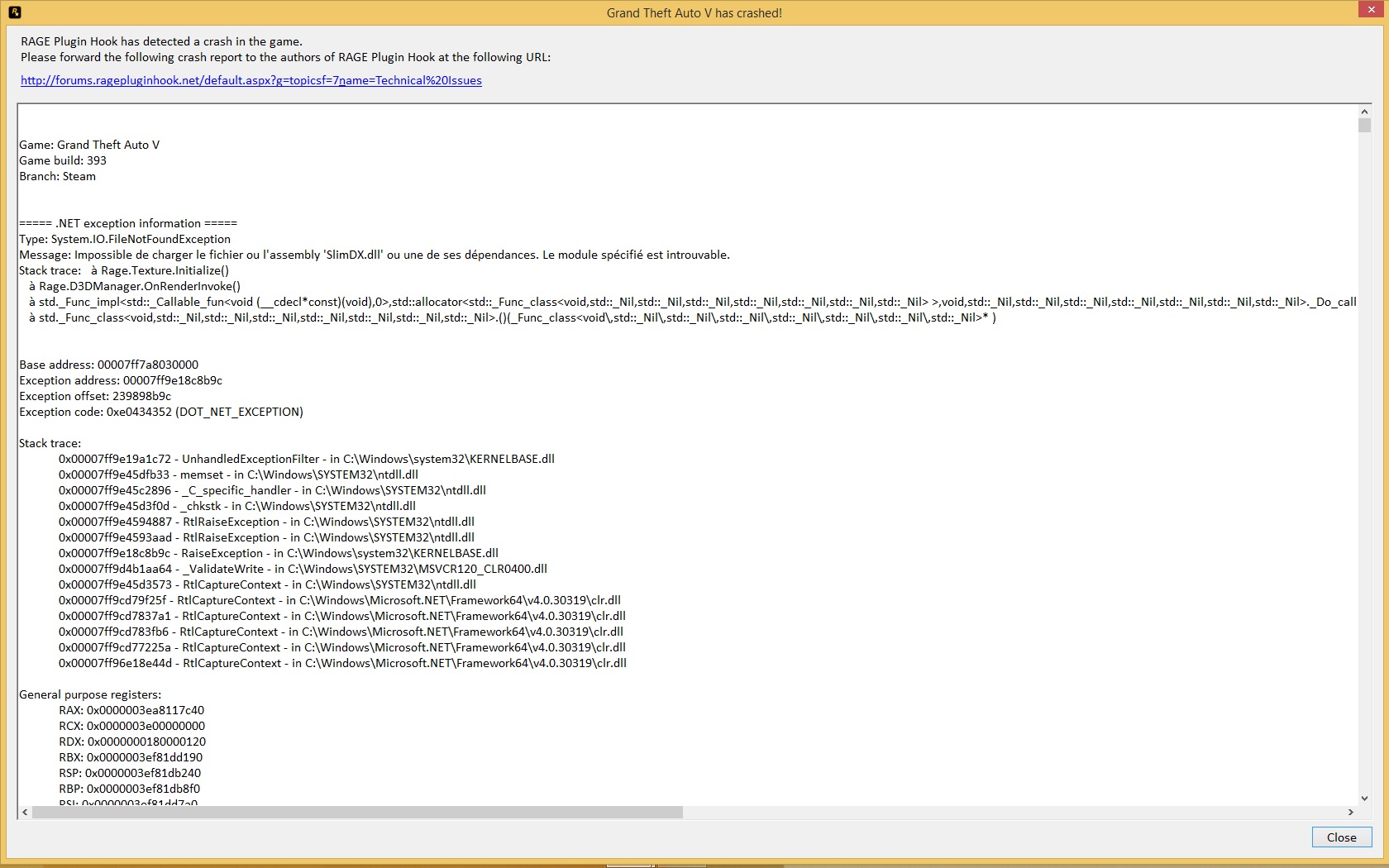Image resolution: width=1389 pixels, height=868 pixels.
Task: Click the 'Rage.Texture.Initialize()' stack line
Action: 124,270
